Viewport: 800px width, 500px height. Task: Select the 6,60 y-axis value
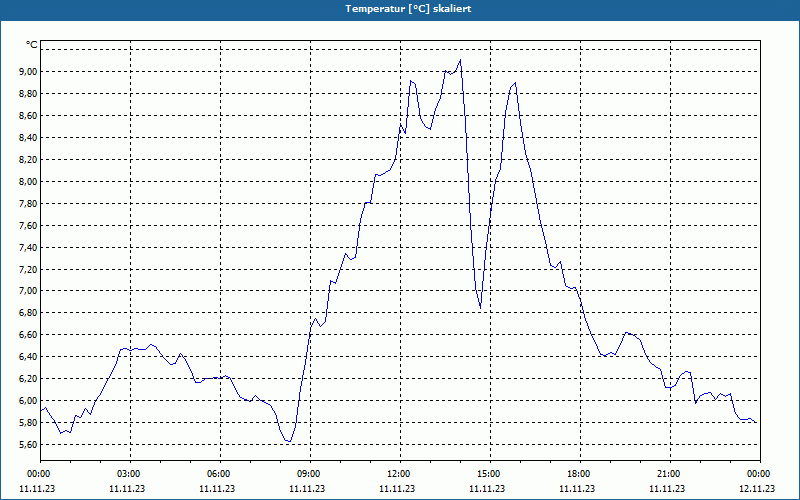(28, 335)
